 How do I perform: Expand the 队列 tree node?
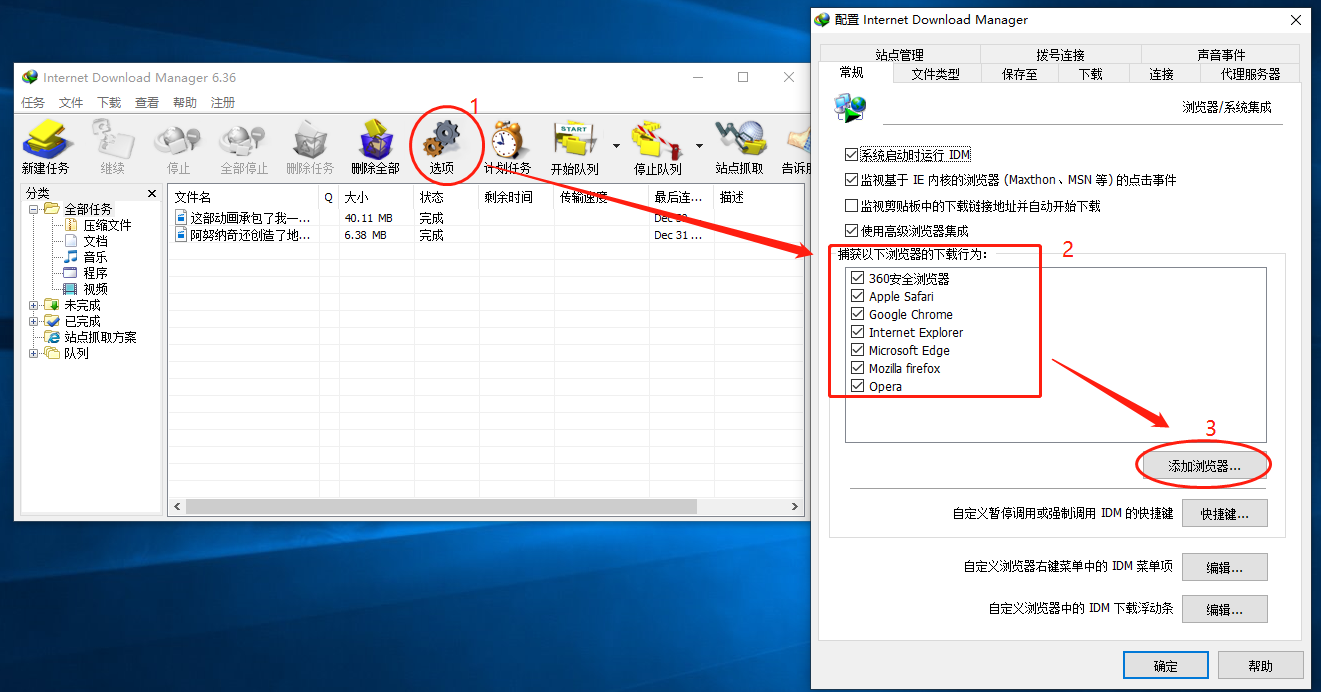(x=34, y=353)
